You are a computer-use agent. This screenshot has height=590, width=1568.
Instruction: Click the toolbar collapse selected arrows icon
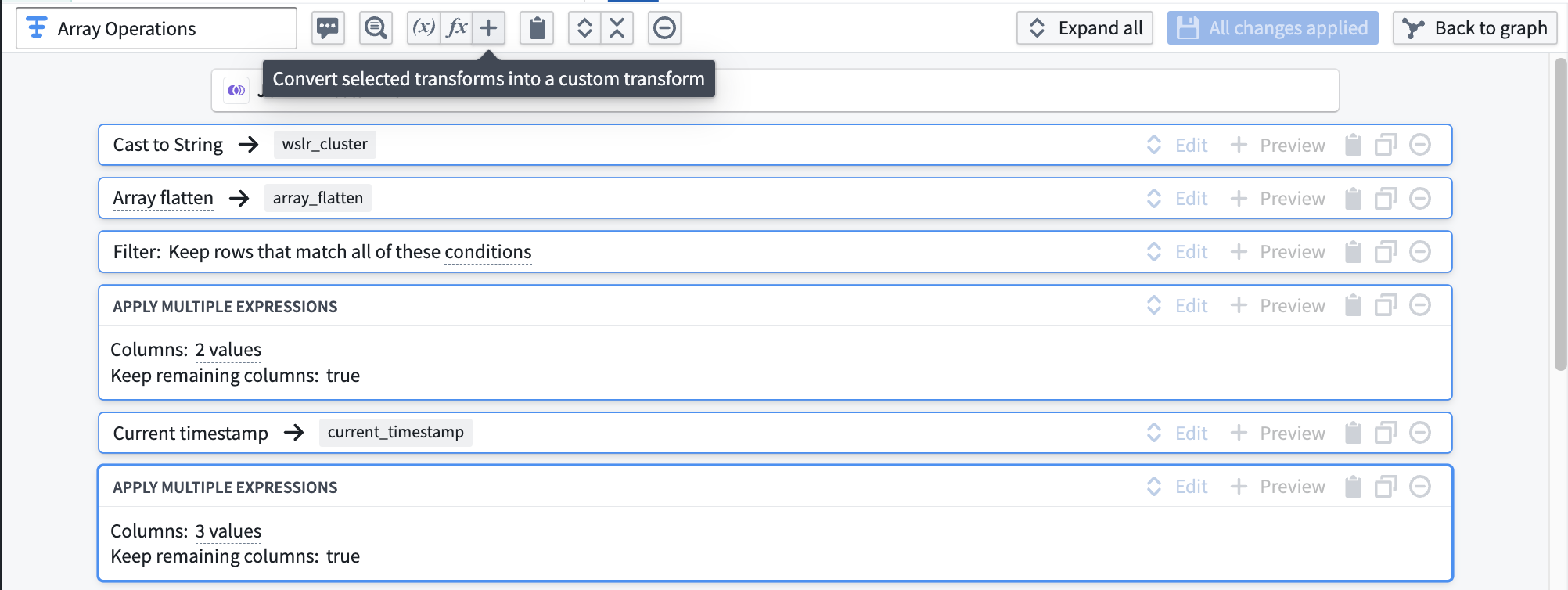pos(617,28)
